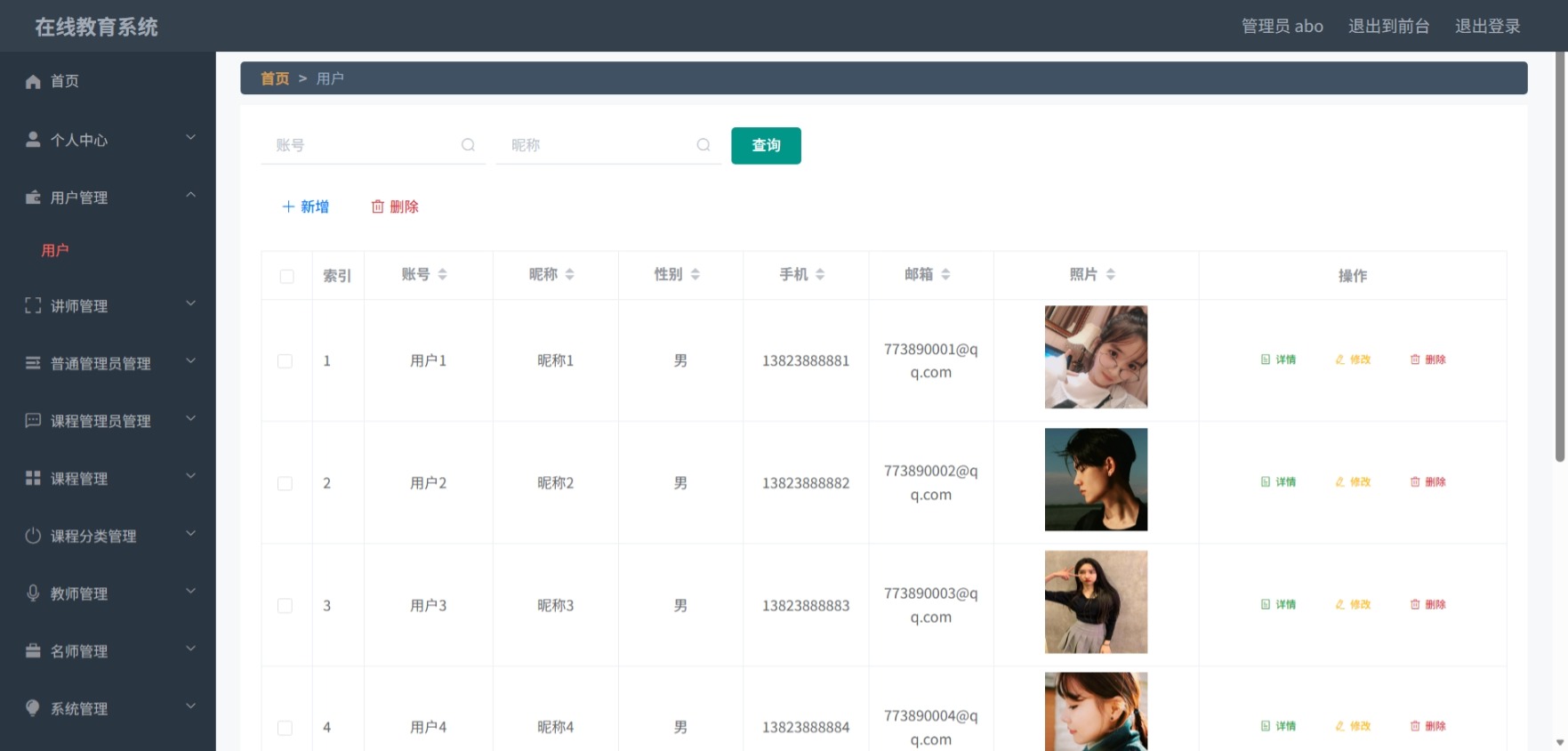Expand 普通管理员管理 chevron

190,361
